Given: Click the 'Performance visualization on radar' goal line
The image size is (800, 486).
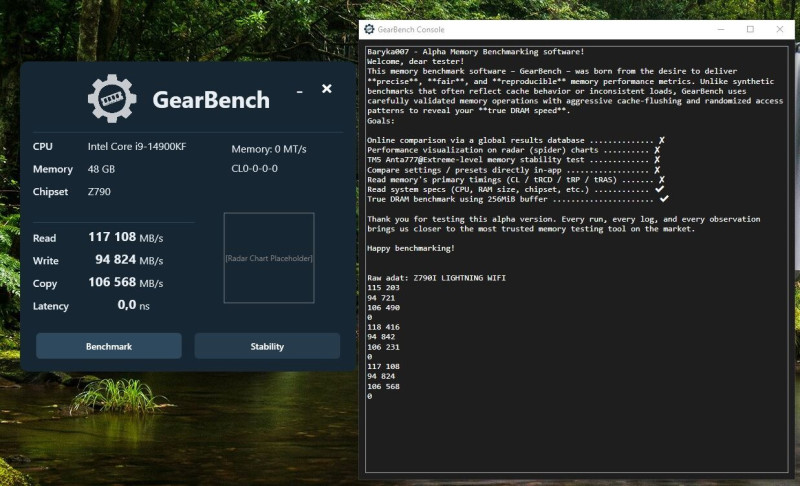Looking at the screenshot, I should (x=514, y=150).
